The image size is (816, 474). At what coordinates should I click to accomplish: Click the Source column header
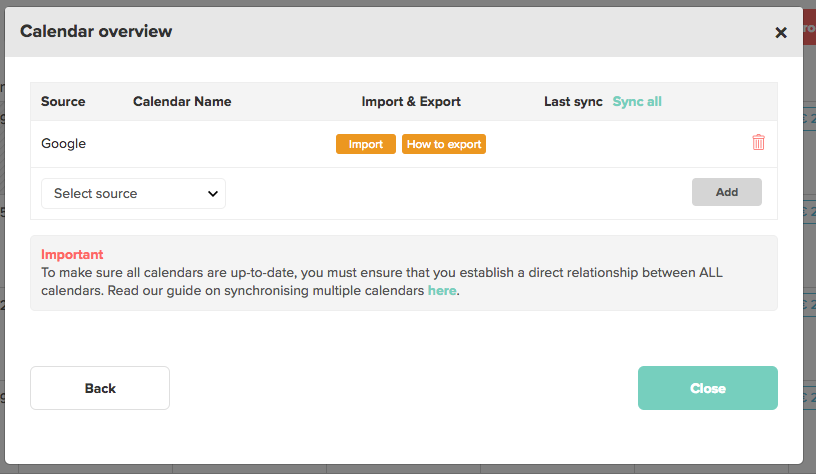63,101
